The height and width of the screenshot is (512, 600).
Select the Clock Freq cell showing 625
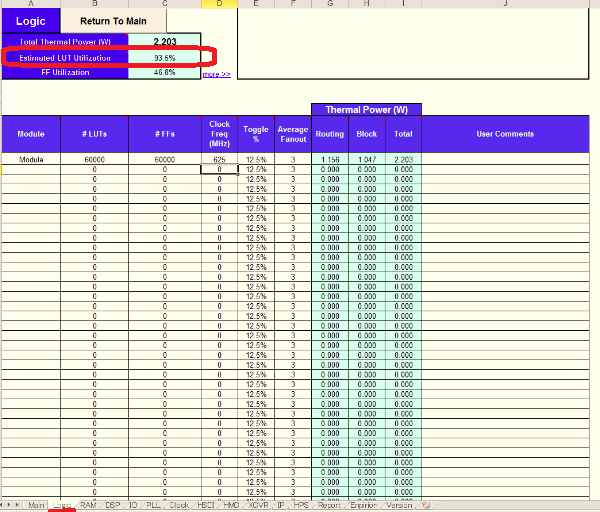point(219,160)
